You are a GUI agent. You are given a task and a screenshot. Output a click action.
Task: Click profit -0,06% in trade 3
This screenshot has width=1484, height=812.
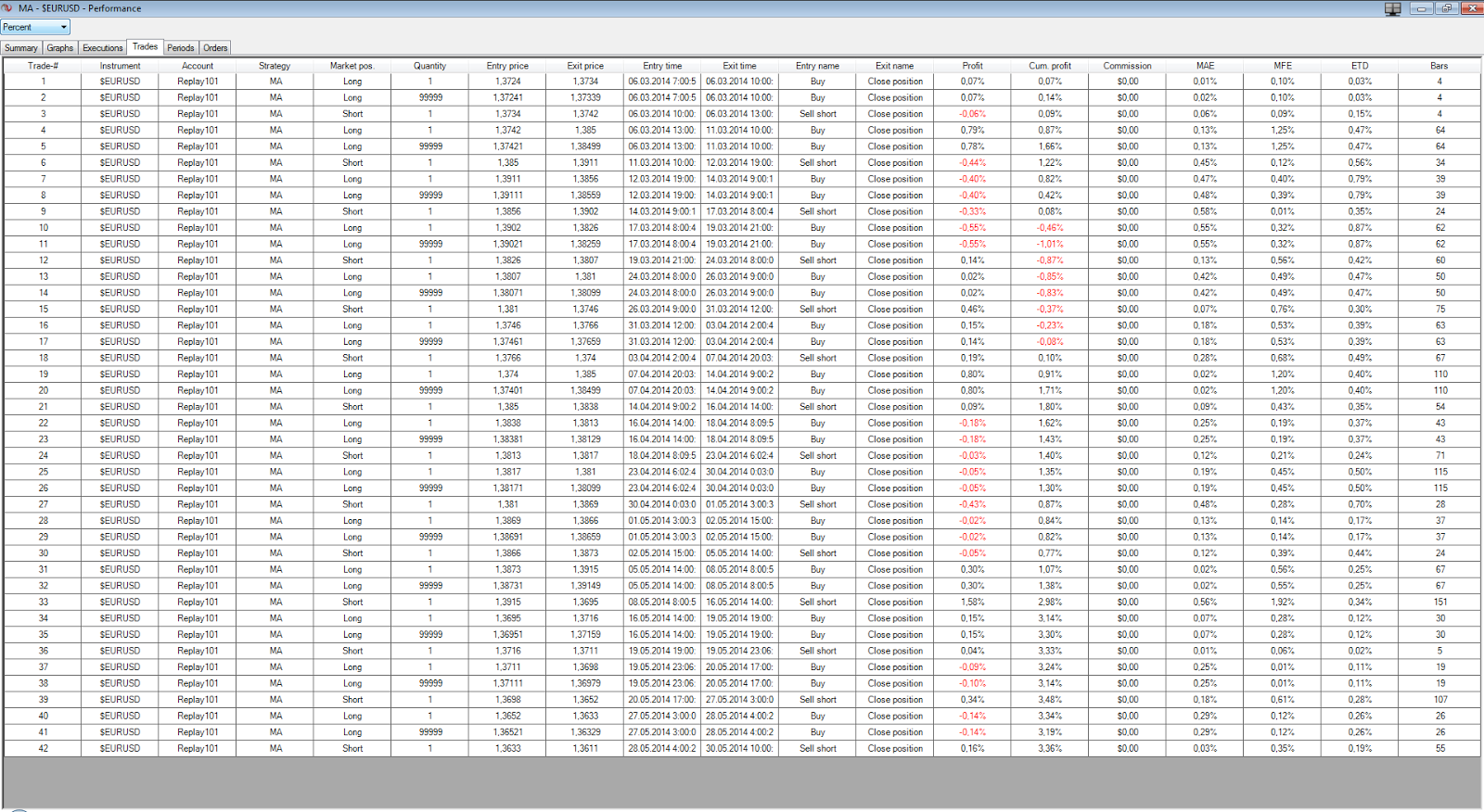(x=972, y=114)
